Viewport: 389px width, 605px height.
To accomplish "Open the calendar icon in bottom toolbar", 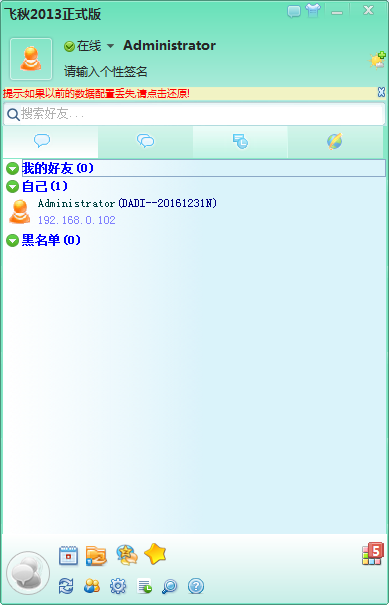I will point(68,556).
